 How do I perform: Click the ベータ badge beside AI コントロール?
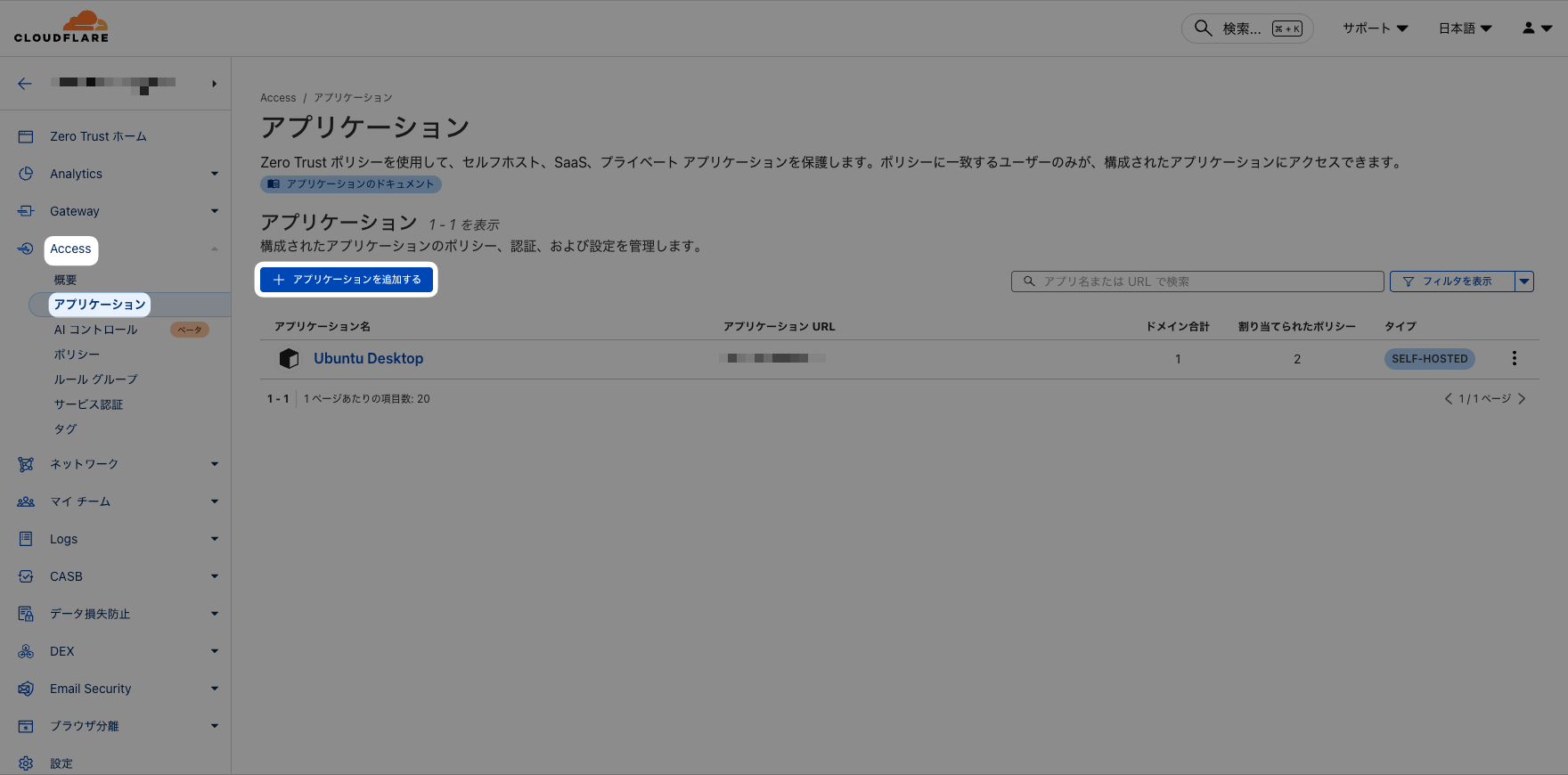pyautogui.click(x=190, y=330)
